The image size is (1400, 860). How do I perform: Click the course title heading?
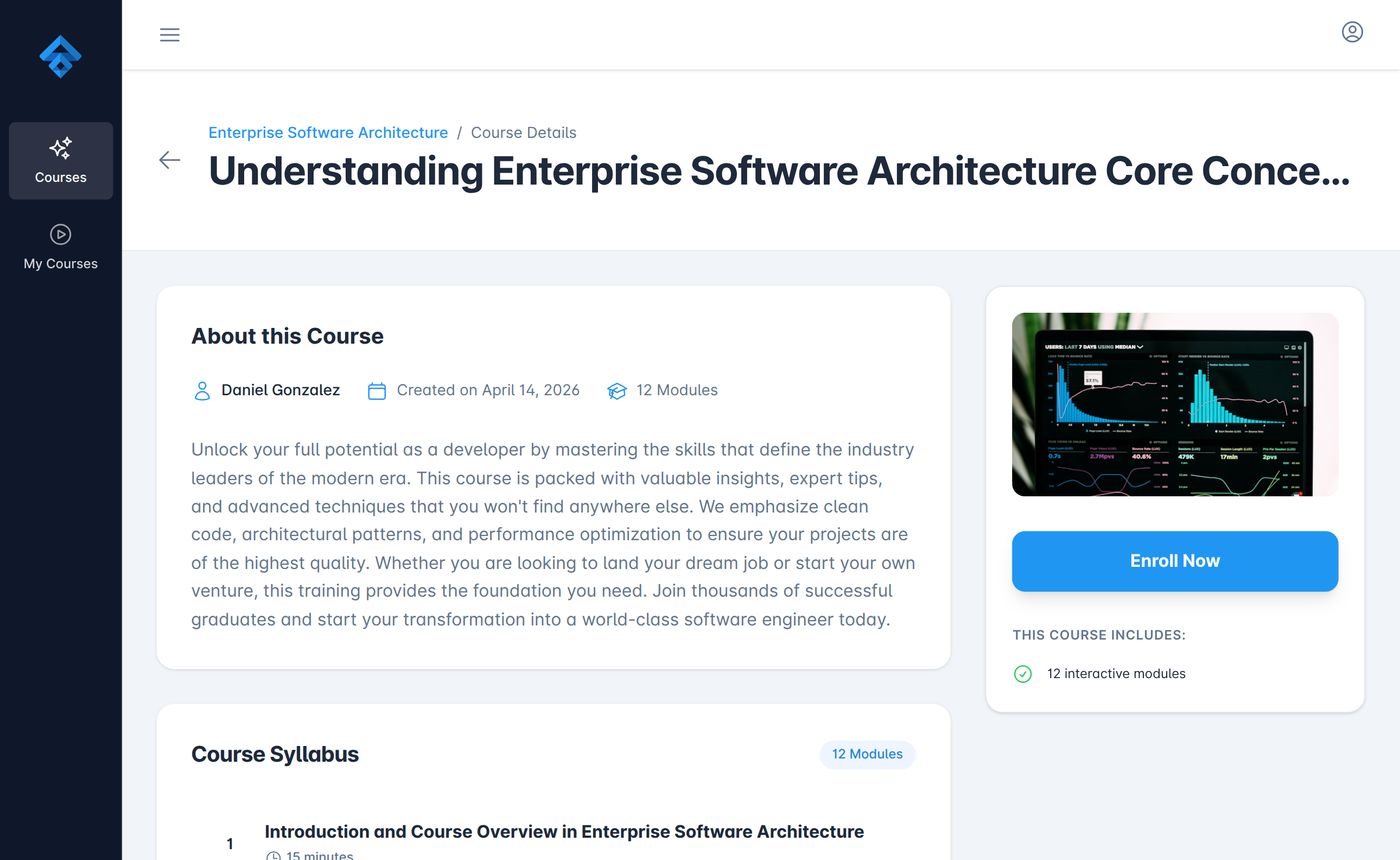[779, 170]
